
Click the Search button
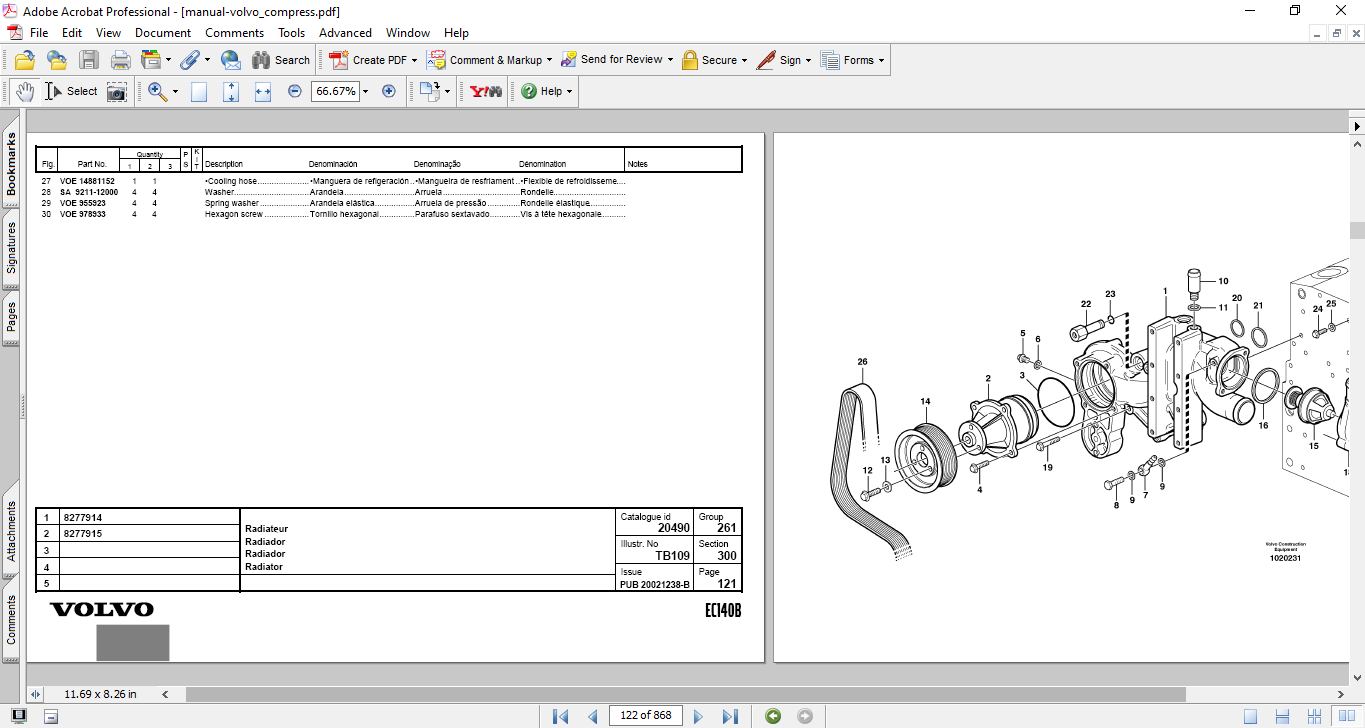pyautogui.click(x=281, y=60)
